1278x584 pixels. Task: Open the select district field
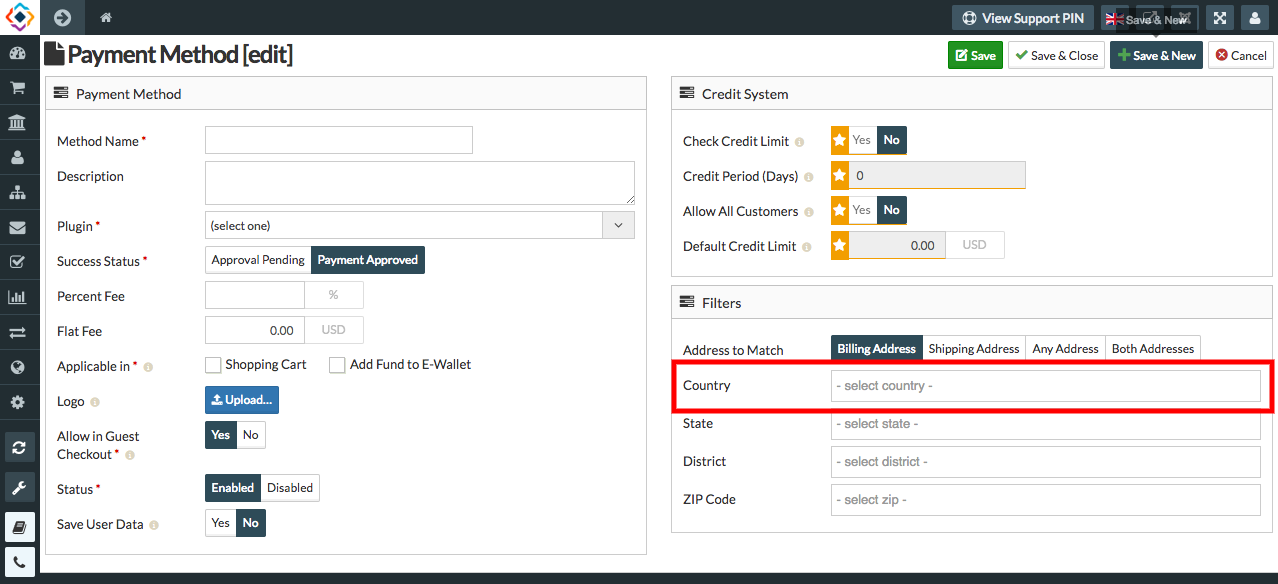click(1046, 462)
